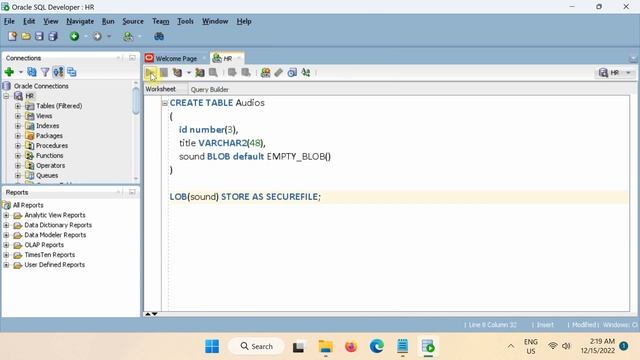Minimize the Connections panel
640x360 pixels.
132,58
